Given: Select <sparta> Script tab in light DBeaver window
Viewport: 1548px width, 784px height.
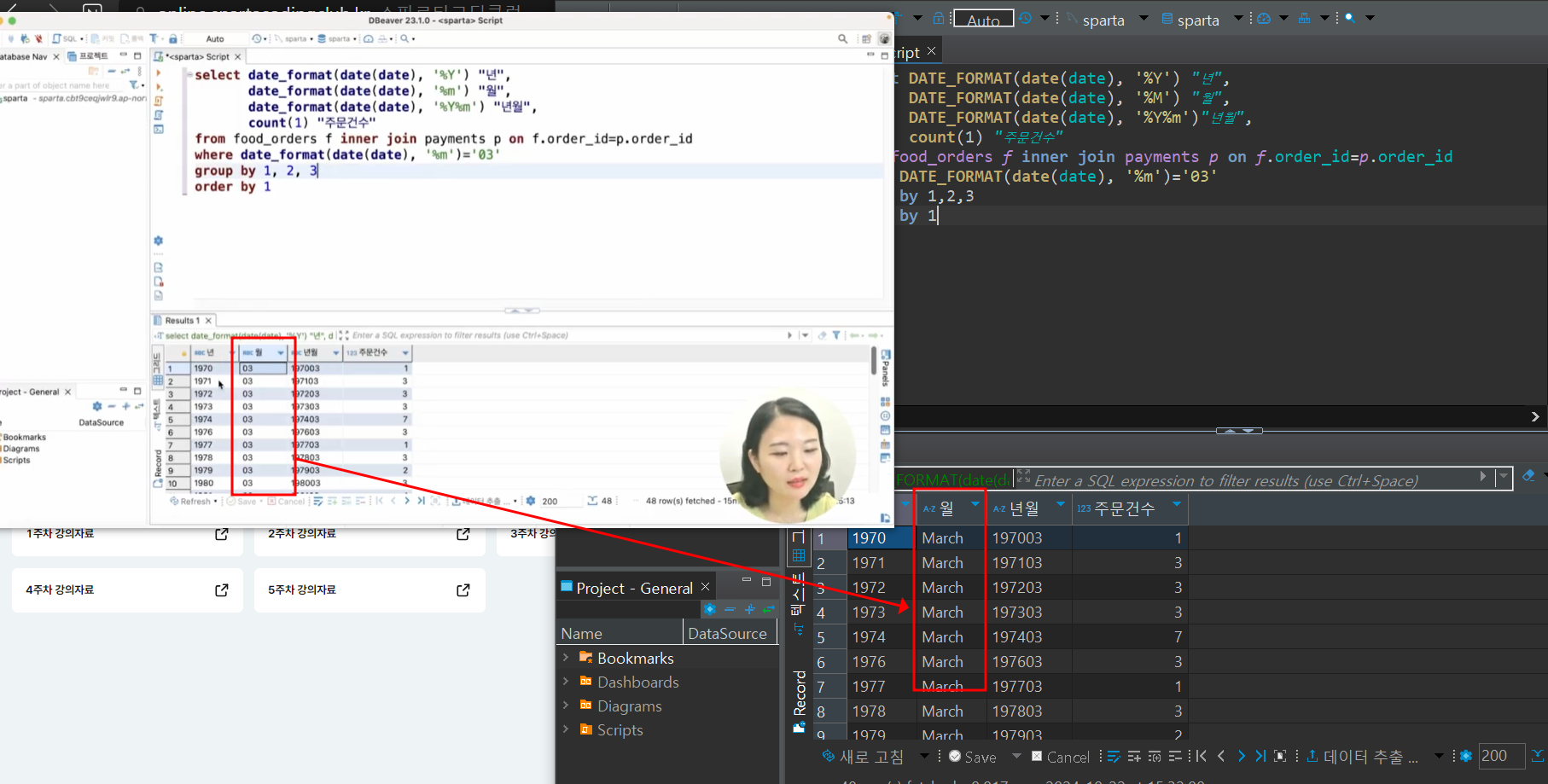Looking at the screenshot, I should pyautogui.click(x=197, y=56).
